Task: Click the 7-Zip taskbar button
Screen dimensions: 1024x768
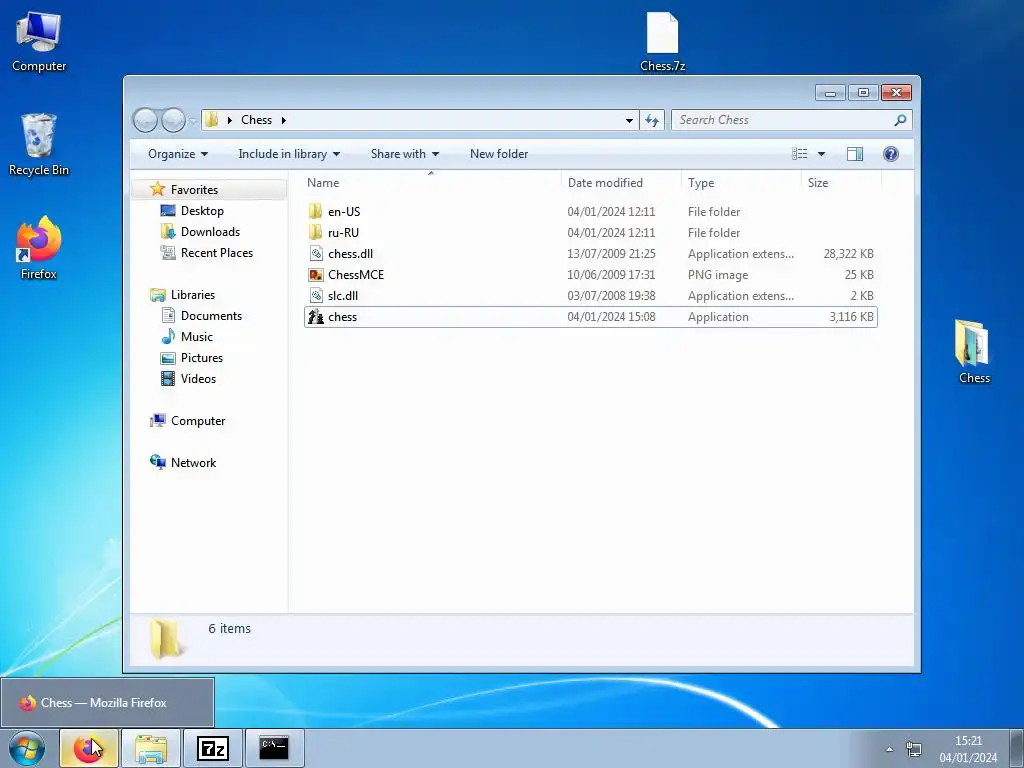Action: 213,748
